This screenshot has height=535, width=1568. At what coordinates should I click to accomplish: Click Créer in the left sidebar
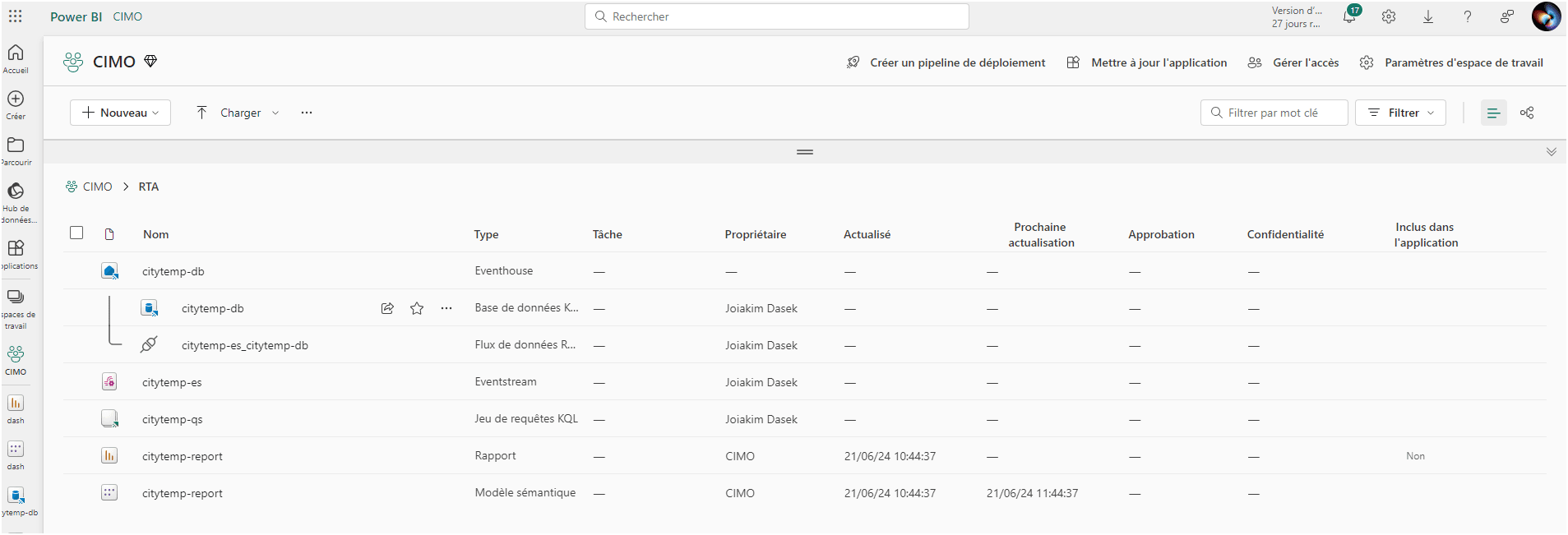click(16, 105)
